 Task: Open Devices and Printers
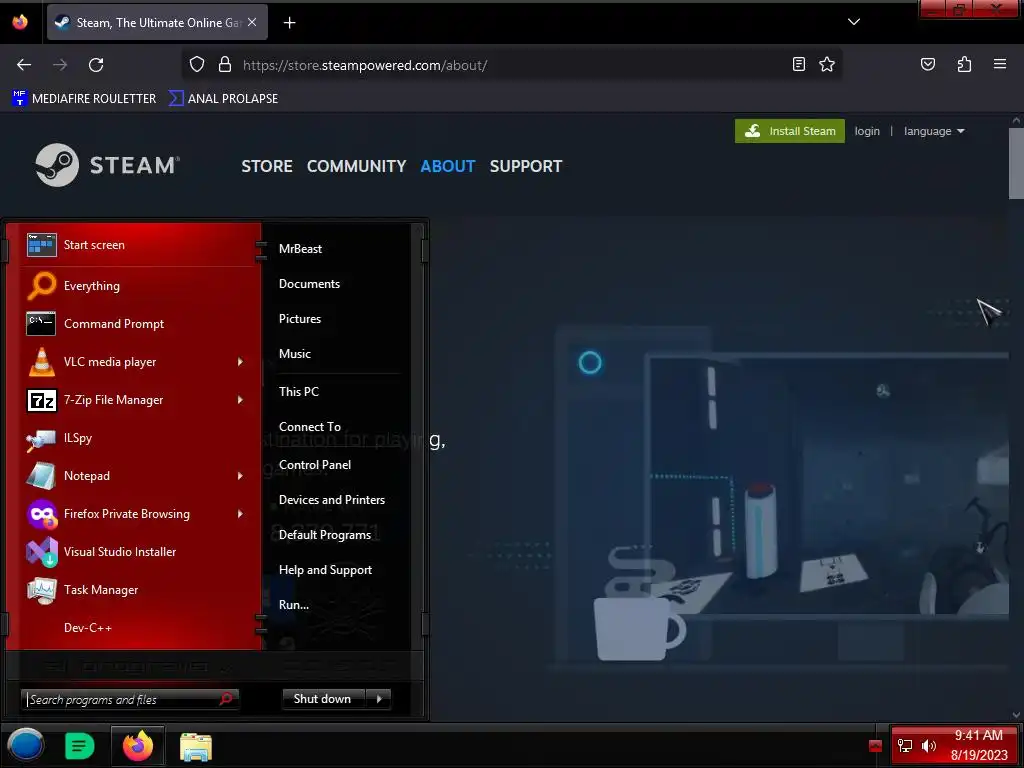[x=332, y=500]
